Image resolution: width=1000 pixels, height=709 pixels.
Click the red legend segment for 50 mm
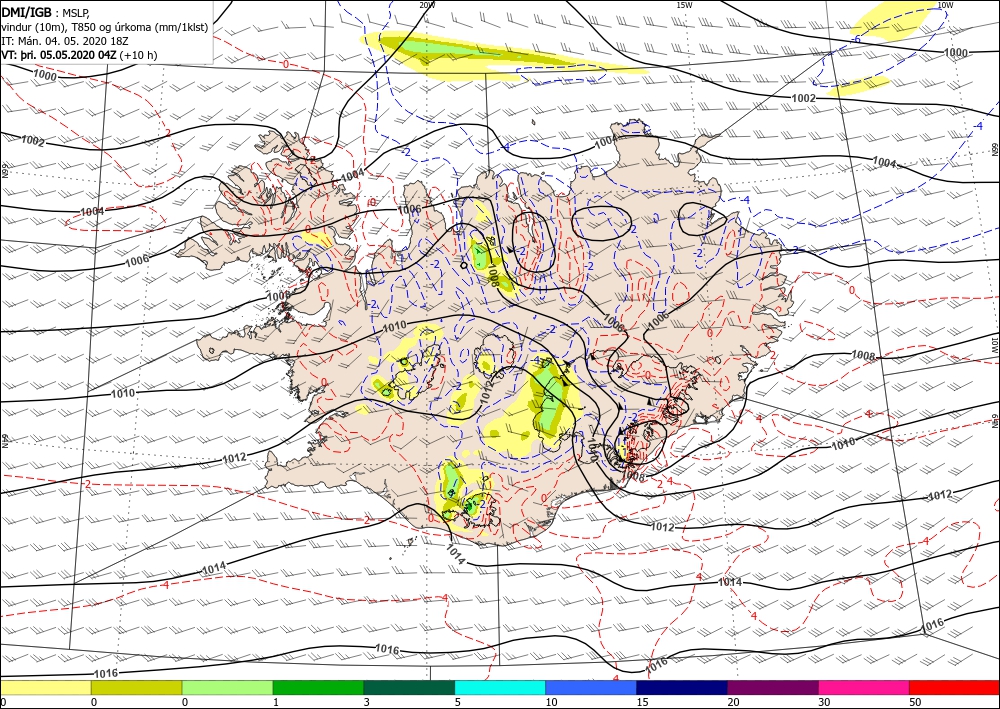pyautogui.click(x=954, y=687)
